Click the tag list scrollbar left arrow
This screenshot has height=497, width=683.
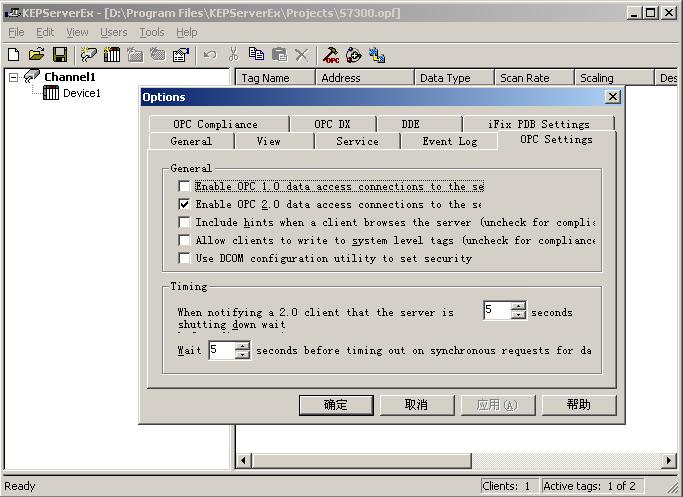243,460
